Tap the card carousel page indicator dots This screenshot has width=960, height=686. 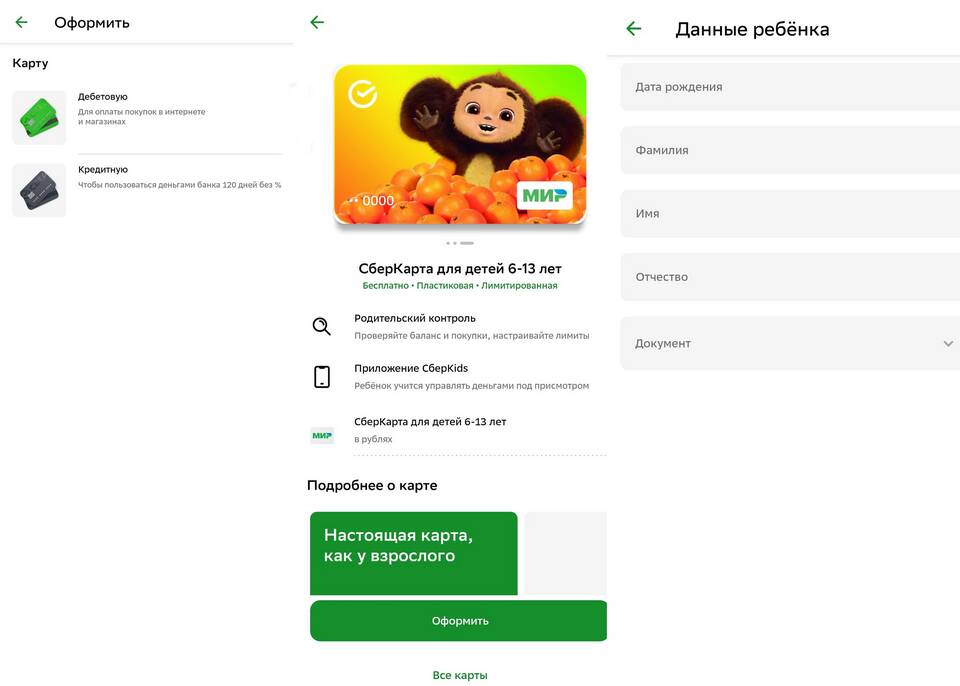click(460, 243)
